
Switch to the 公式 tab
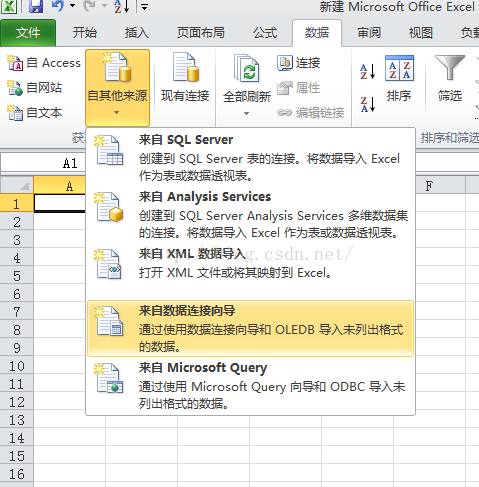[x=265, y=33]
